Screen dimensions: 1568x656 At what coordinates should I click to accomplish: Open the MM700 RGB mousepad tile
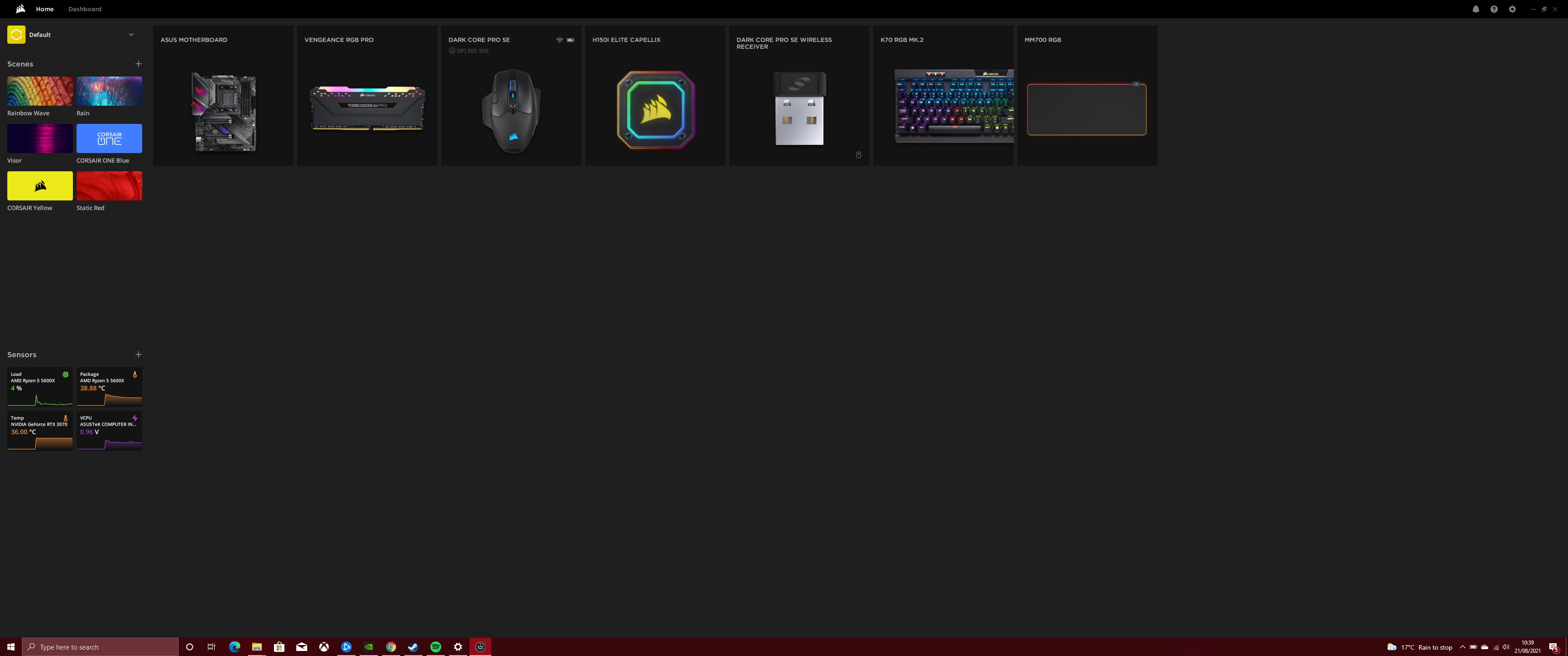pyautogui.click(x=1087, y=96)
